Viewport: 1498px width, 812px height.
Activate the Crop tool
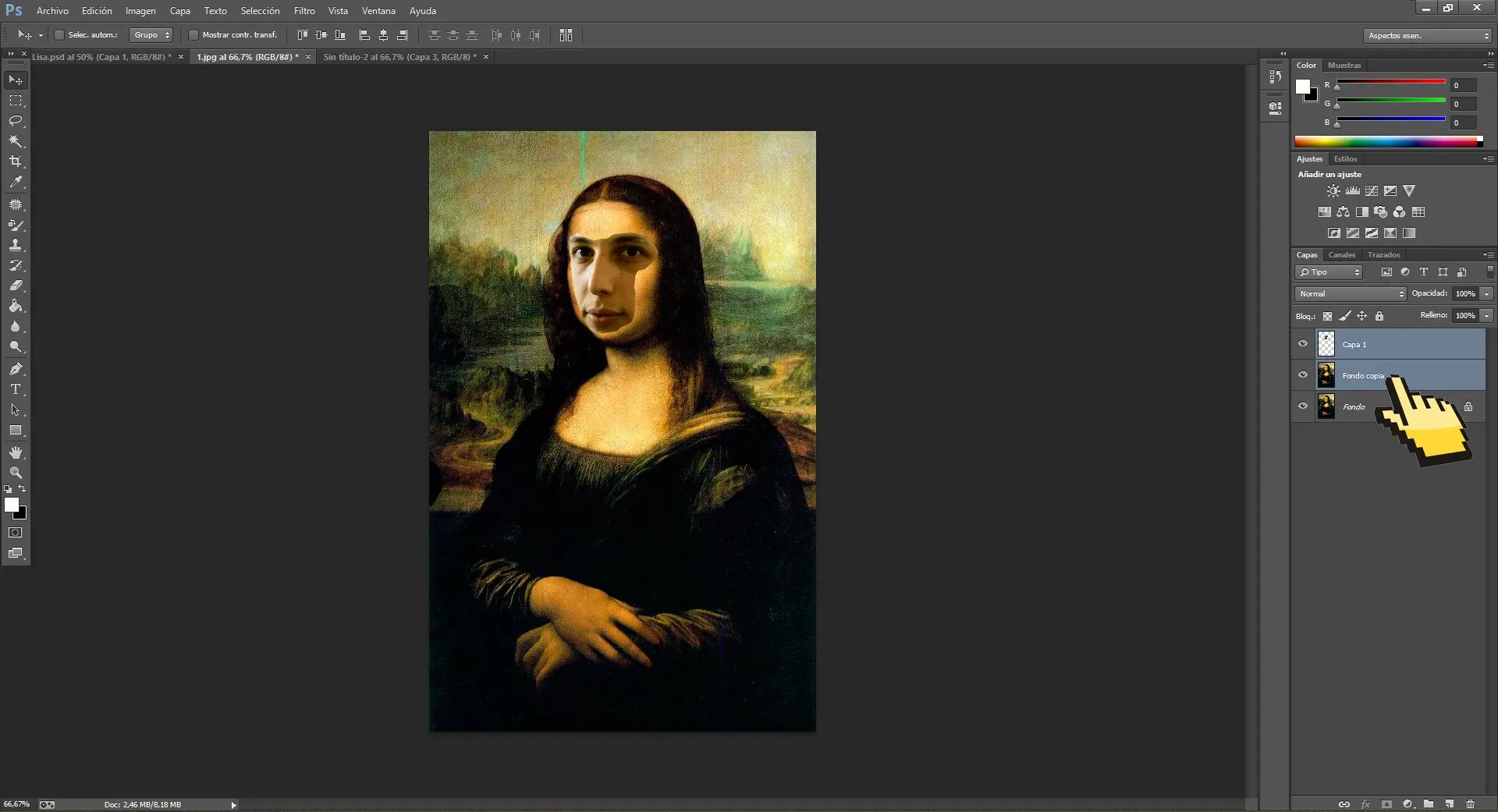pos(16,161)
